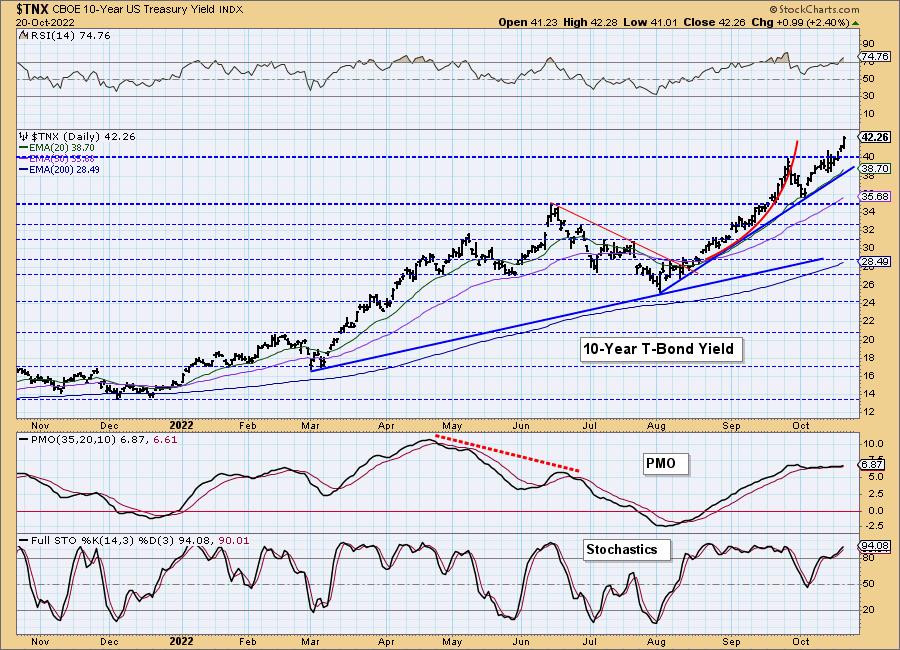
Task: Click 'Mar' on the price panel date axis
Action: (310, 426)
